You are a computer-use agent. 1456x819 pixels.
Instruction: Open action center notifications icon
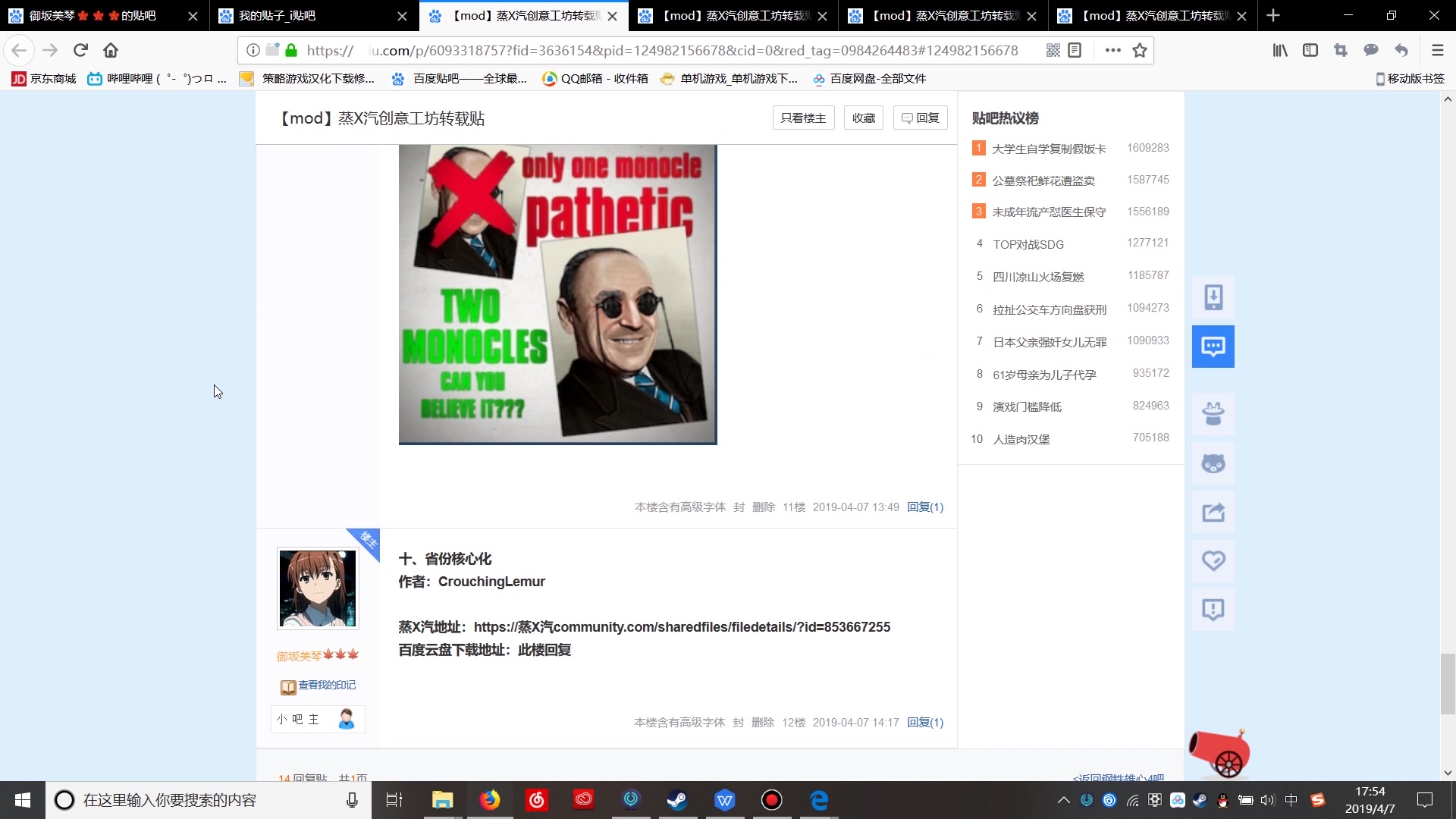pos(1425,800)
